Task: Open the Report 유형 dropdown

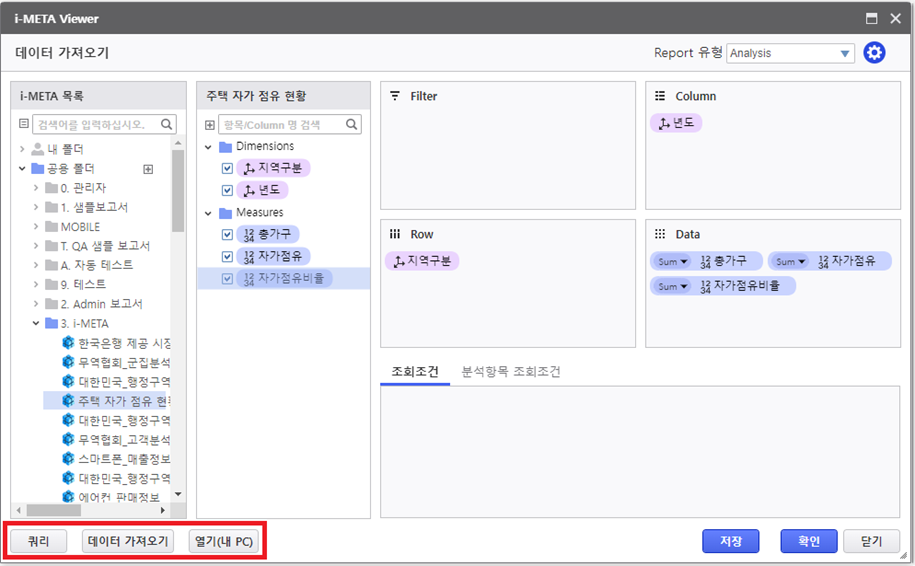Action: point(790,54)
